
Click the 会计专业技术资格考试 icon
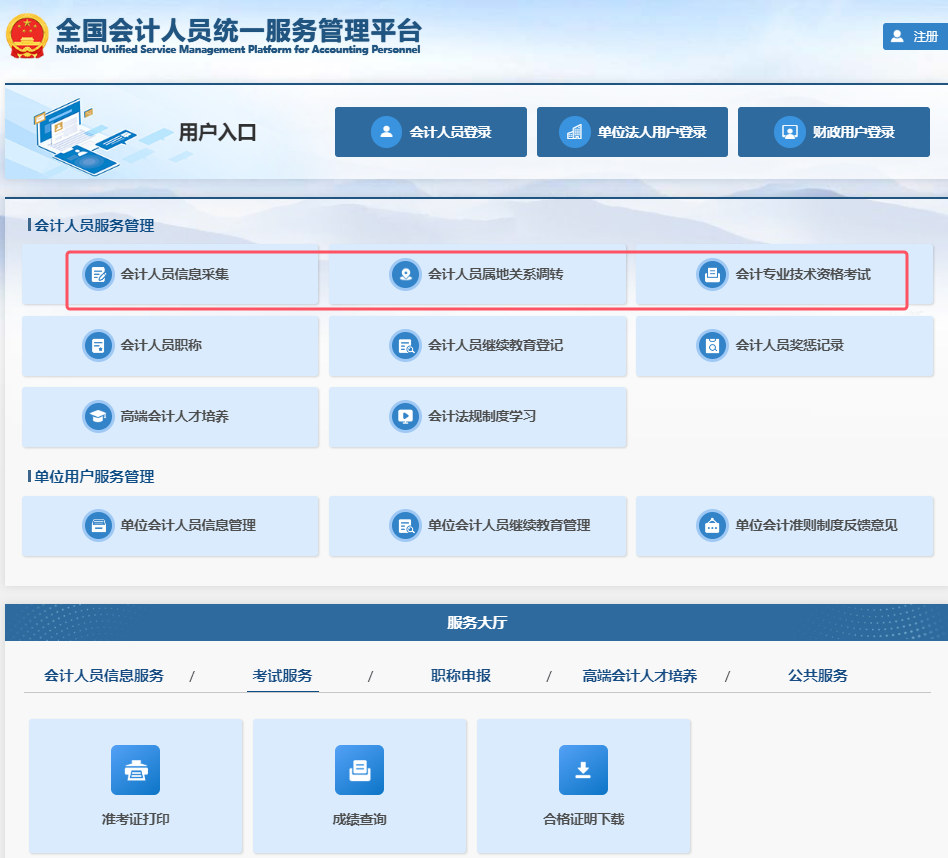pos(712,274)
